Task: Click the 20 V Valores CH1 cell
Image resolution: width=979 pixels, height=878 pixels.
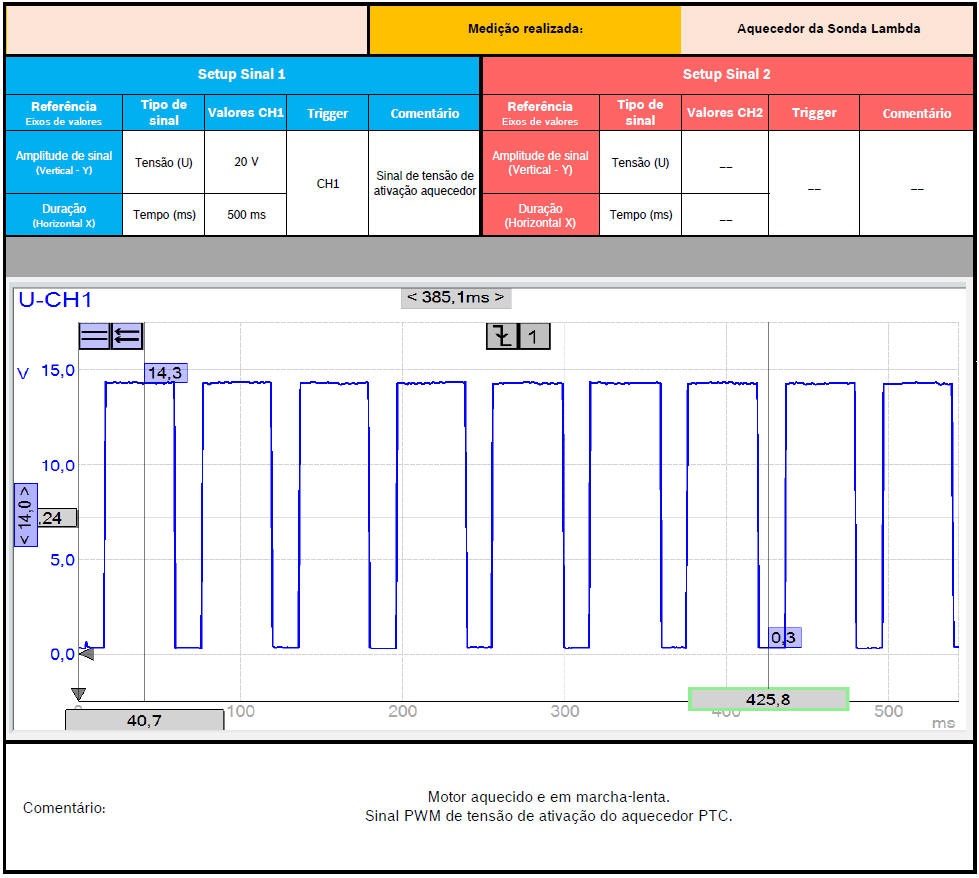Action: pos(246,162)
